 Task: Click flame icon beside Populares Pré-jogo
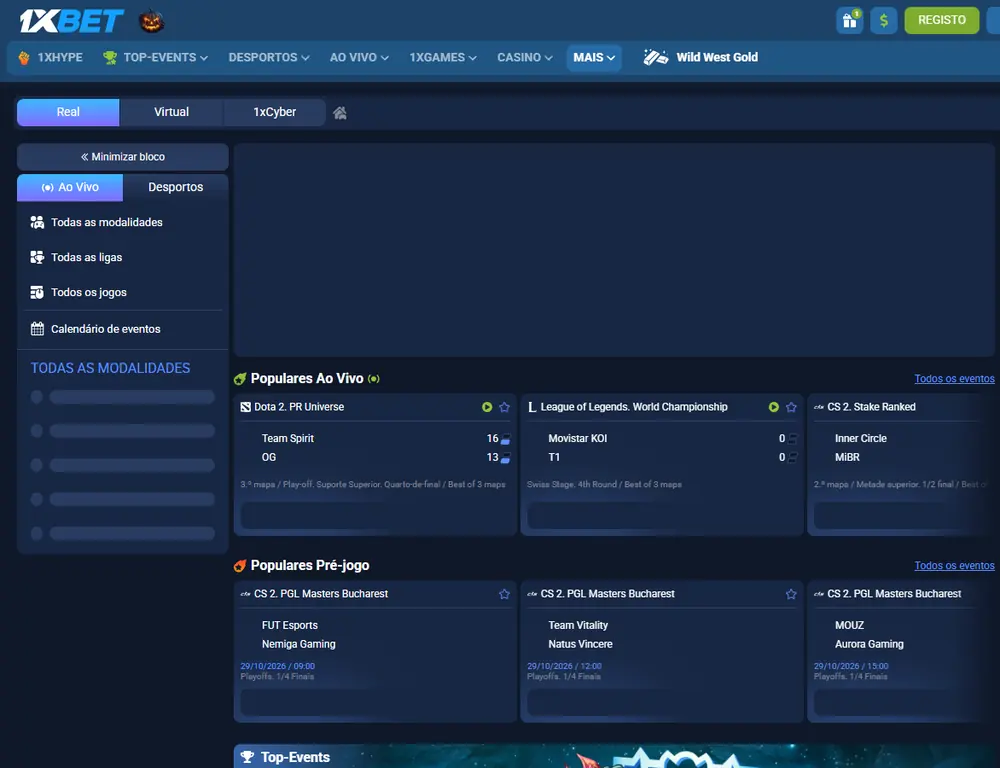[240, 565]
